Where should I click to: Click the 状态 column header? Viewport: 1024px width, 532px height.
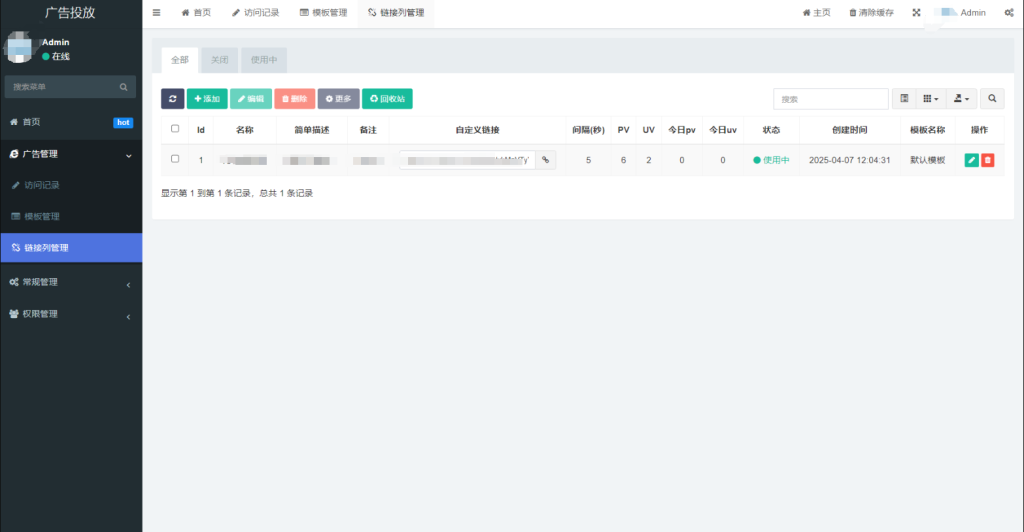click(x=771, y=130)
